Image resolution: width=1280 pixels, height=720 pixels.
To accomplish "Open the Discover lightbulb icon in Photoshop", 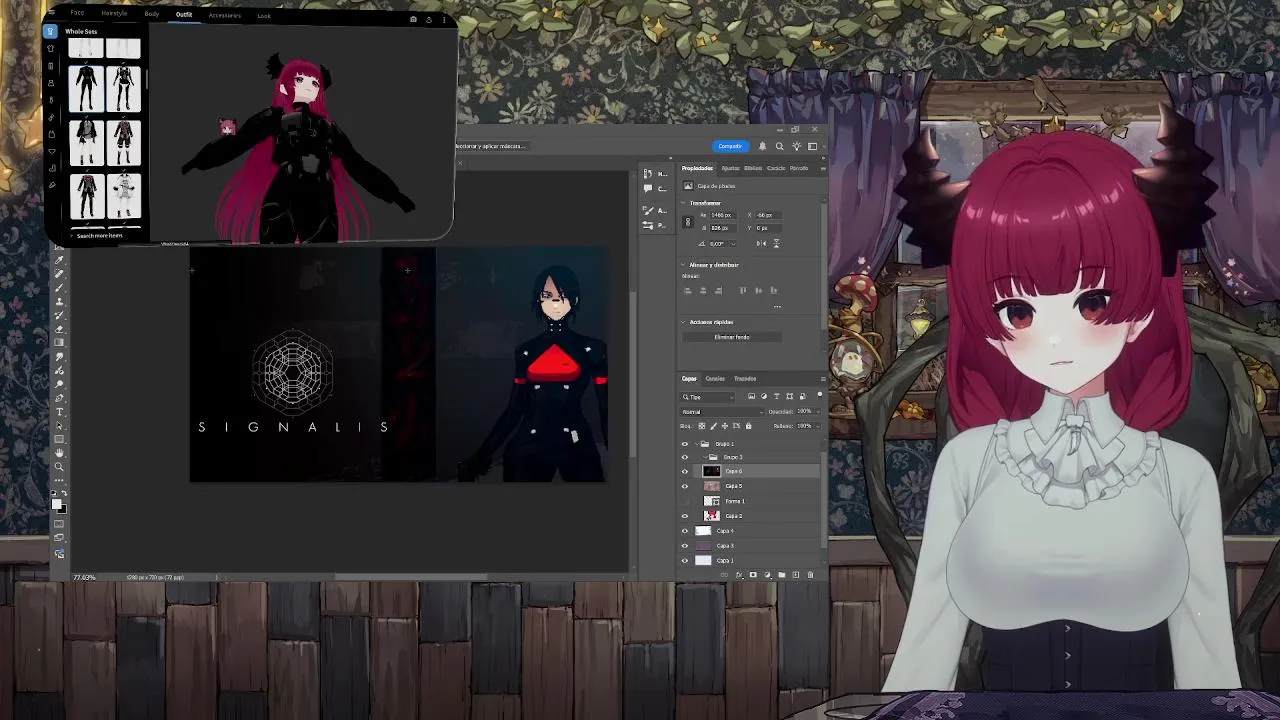I will coord(797,146).
